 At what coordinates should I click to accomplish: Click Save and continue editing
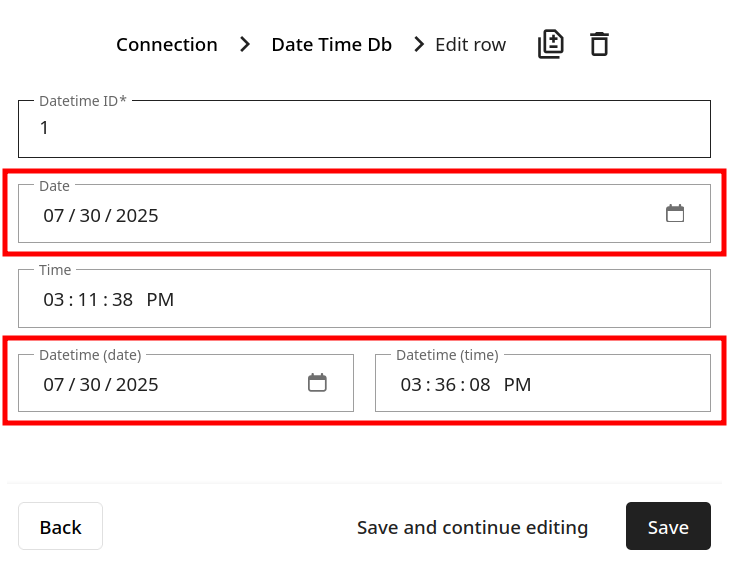click(472, 528)
